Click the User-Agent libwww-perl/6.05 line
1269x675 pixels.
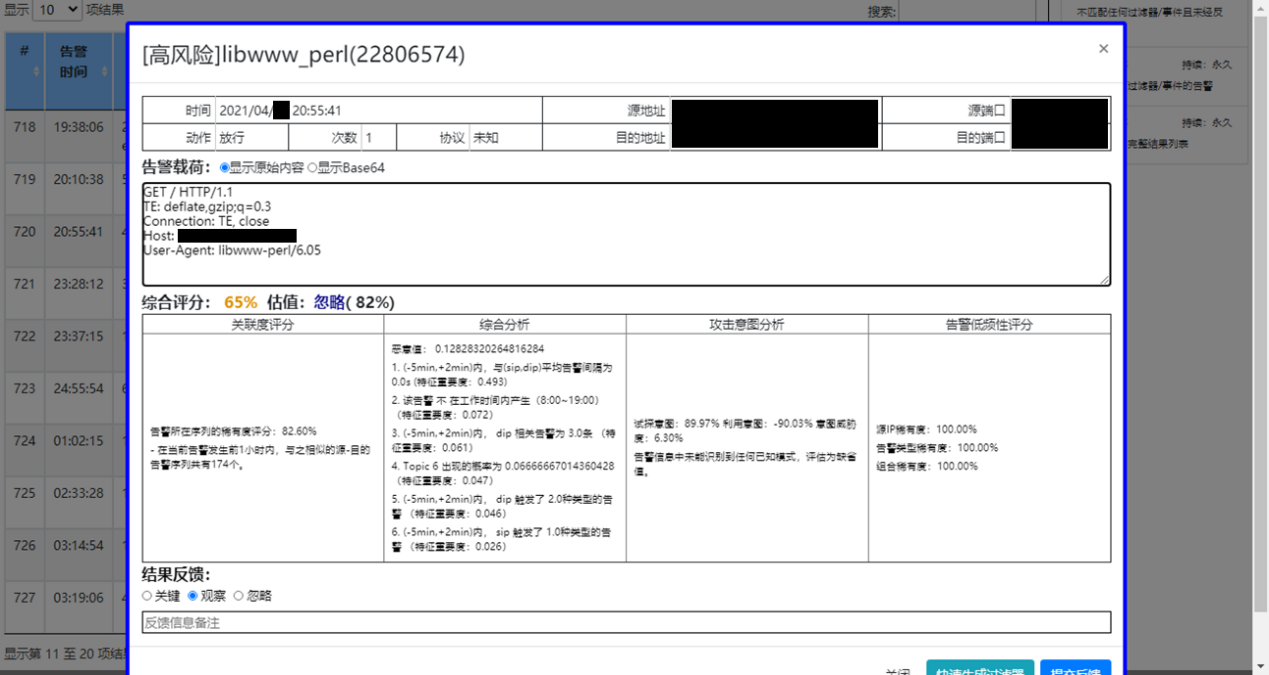coord(232,250)
